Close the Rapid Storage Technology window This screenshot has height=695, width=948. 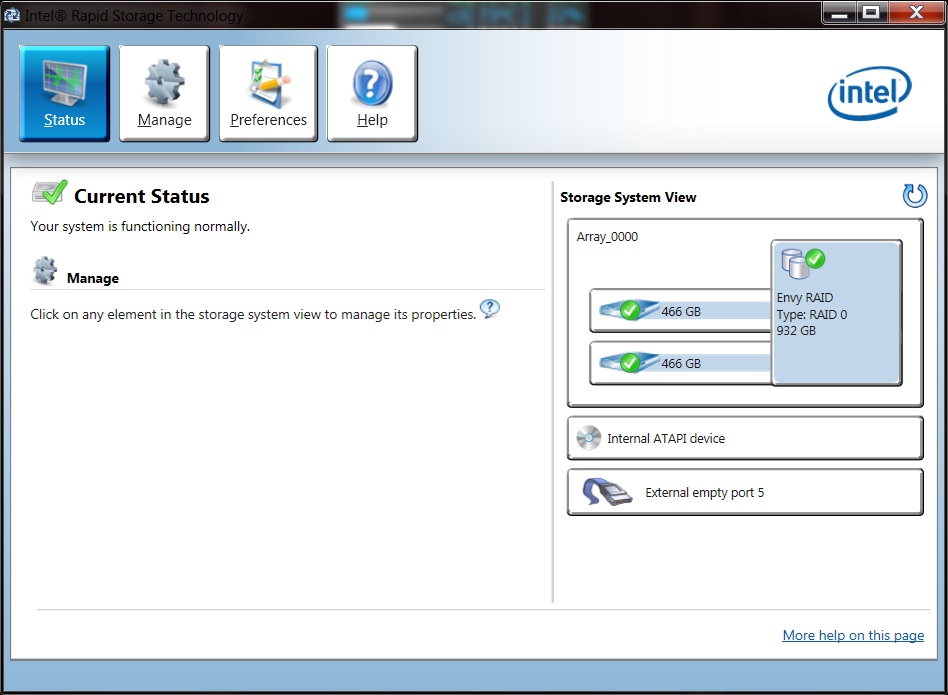pos(916,13)
